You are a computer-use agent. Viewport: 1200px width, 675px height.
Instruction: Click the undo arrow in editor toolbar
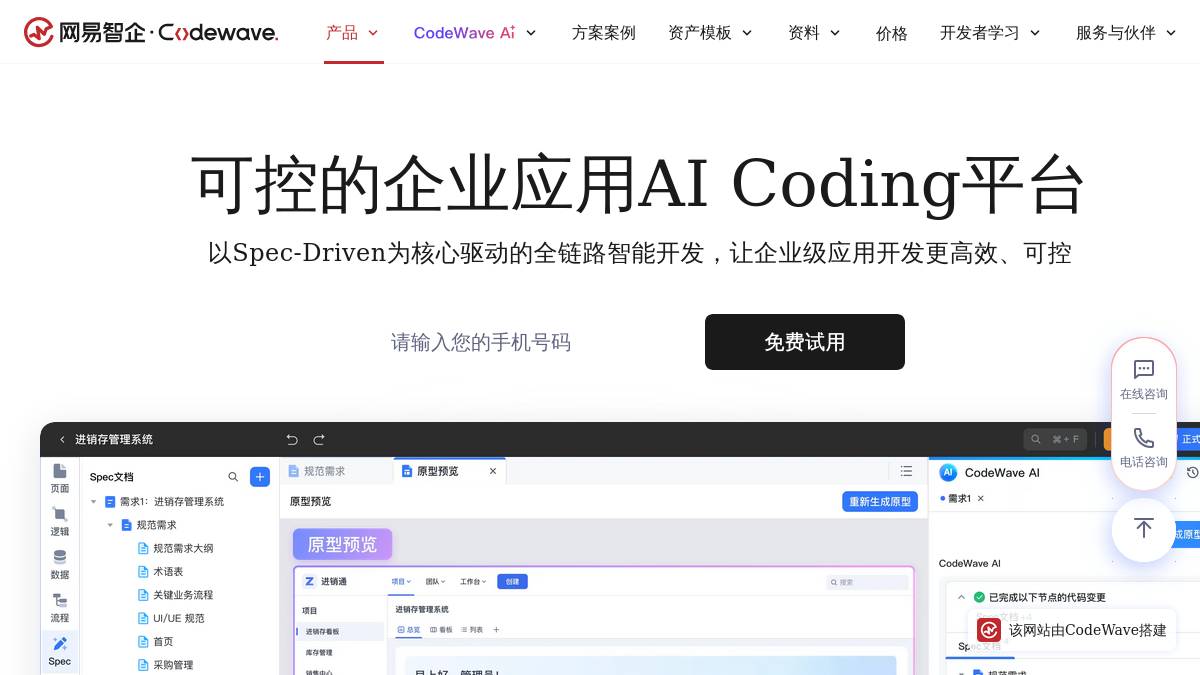[292, 439]
